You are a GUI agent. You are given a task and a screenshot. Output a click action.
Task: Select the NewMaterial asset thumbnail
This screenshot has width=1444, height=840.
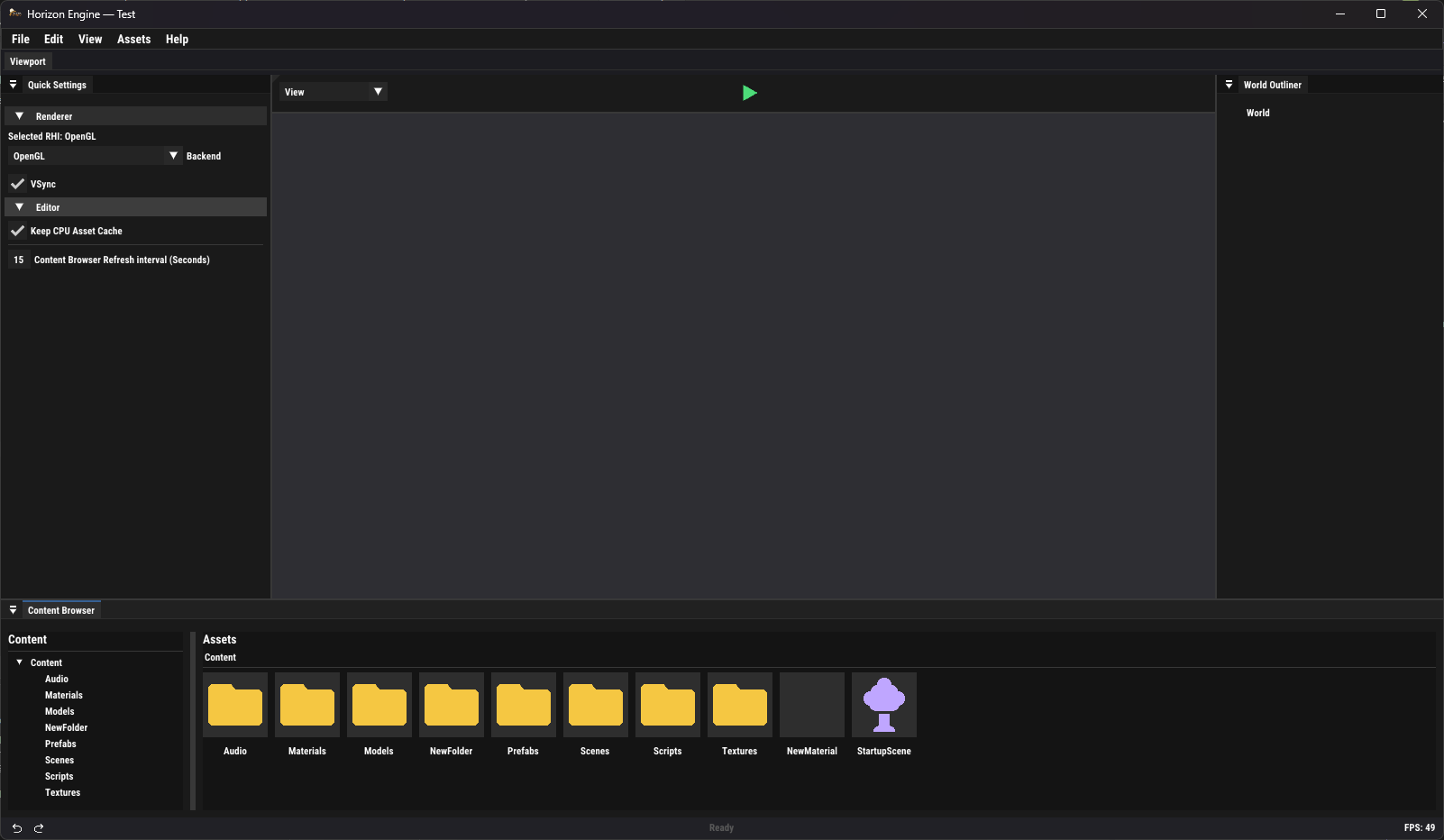click(812, 705)
